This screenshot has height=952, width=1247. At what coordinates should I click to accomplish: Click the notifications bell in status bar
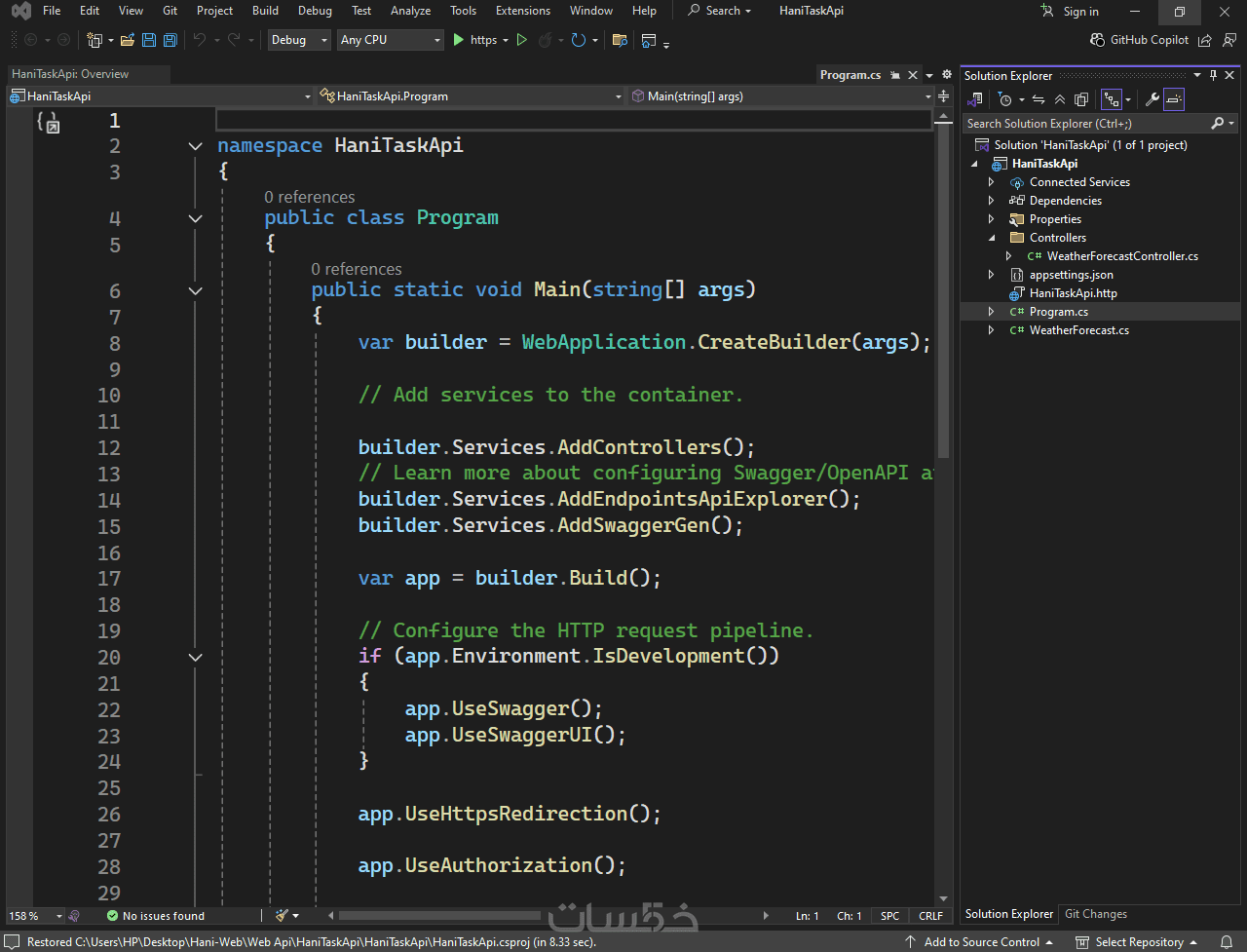1227,942
